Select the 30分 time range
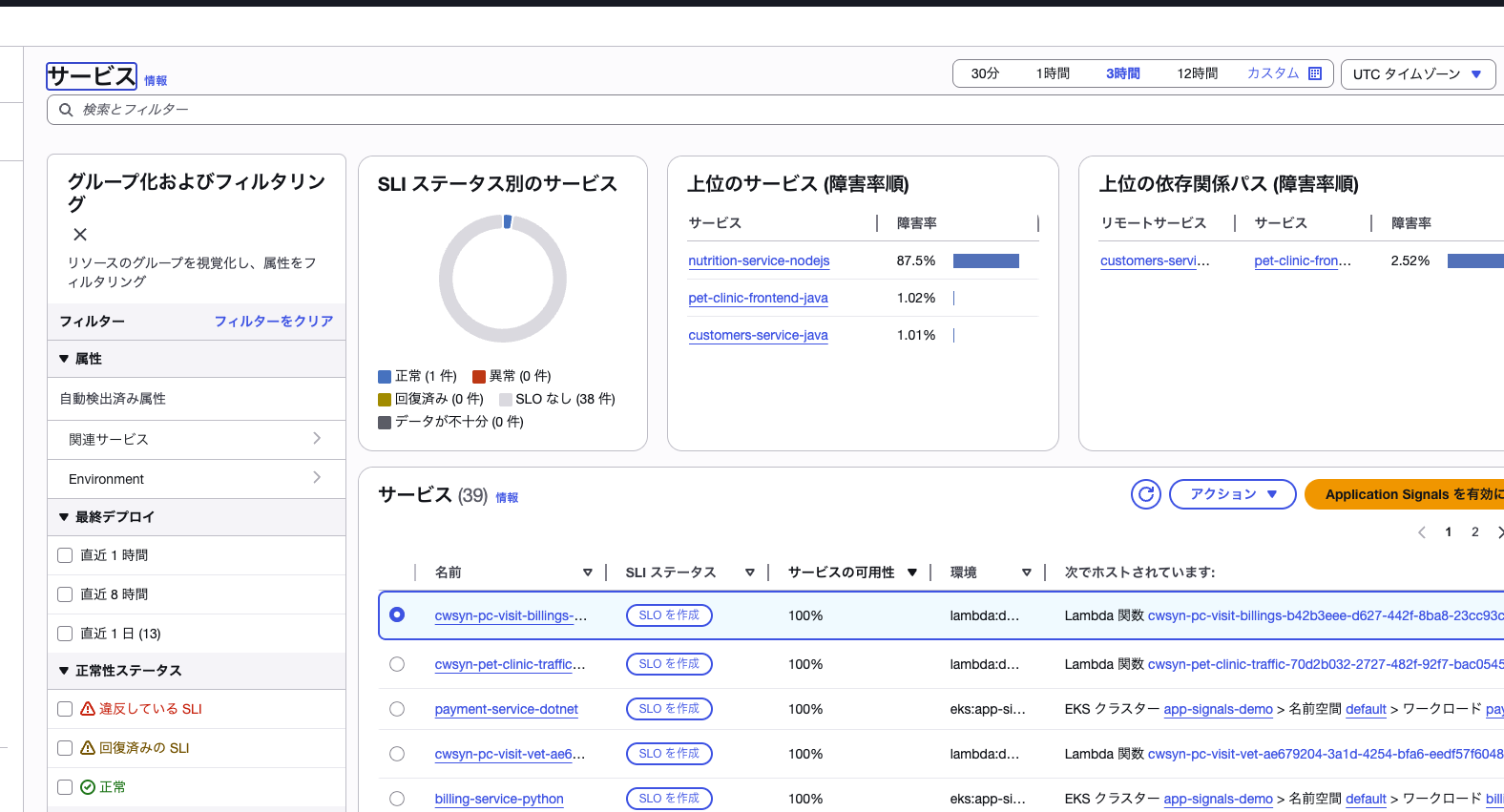 coord(985,73)
